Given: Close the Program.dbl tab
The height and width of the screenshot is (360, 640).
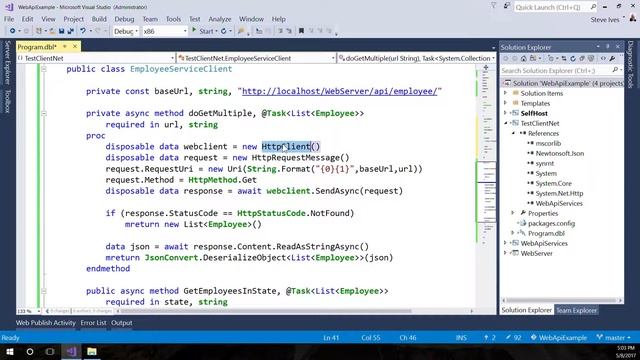Looking at the screenshot, I should (x=75, y=47).
